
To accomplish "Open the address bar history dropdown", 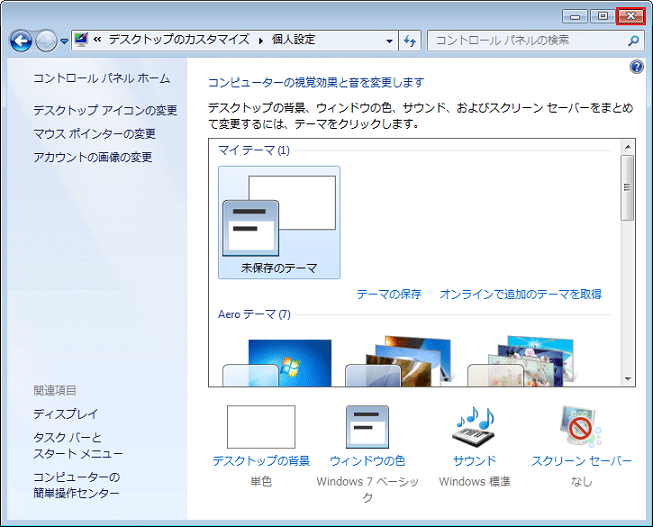I will pyautogui.click(x=389, y=41).
